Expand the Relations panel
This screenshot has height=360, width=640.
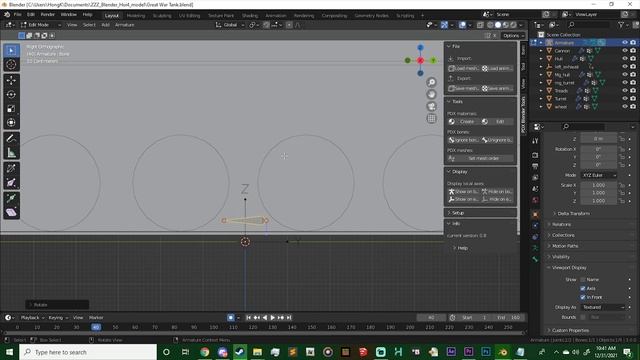[562, 224]
